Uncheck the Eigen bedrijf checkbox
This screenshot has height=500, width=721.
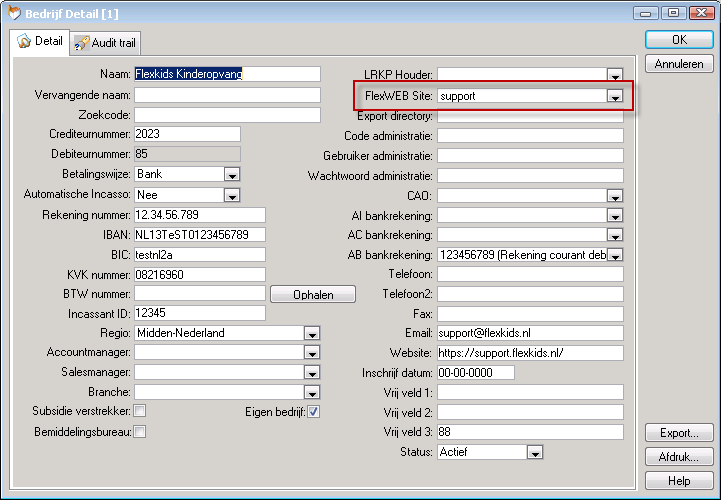coord(313,411)
